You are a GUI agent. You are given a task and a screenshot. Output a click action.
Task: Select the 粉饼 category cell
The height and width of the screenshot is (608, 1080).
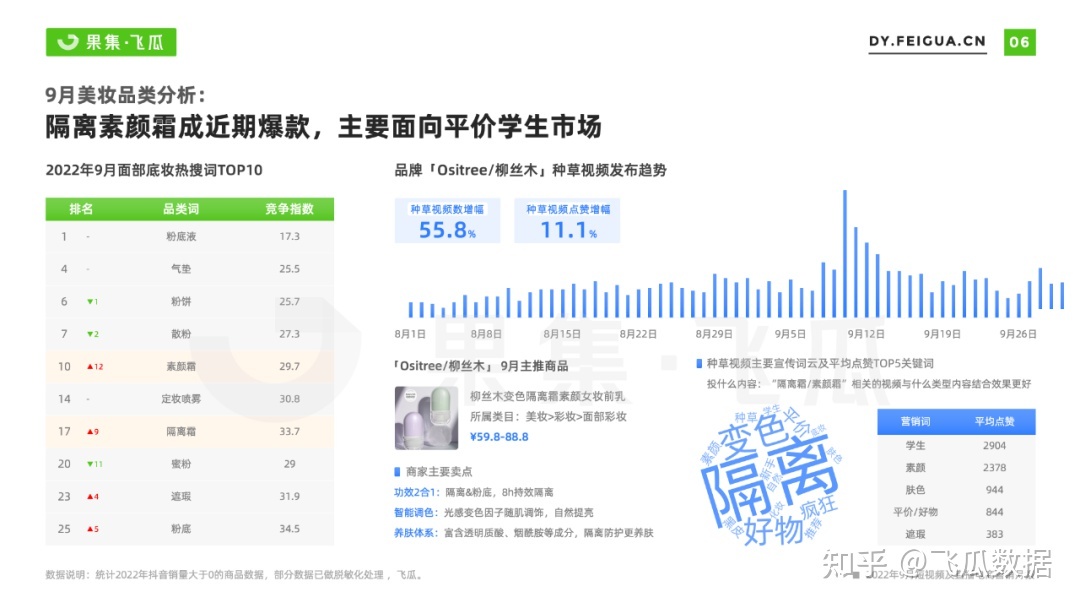[x=181, y=302]
